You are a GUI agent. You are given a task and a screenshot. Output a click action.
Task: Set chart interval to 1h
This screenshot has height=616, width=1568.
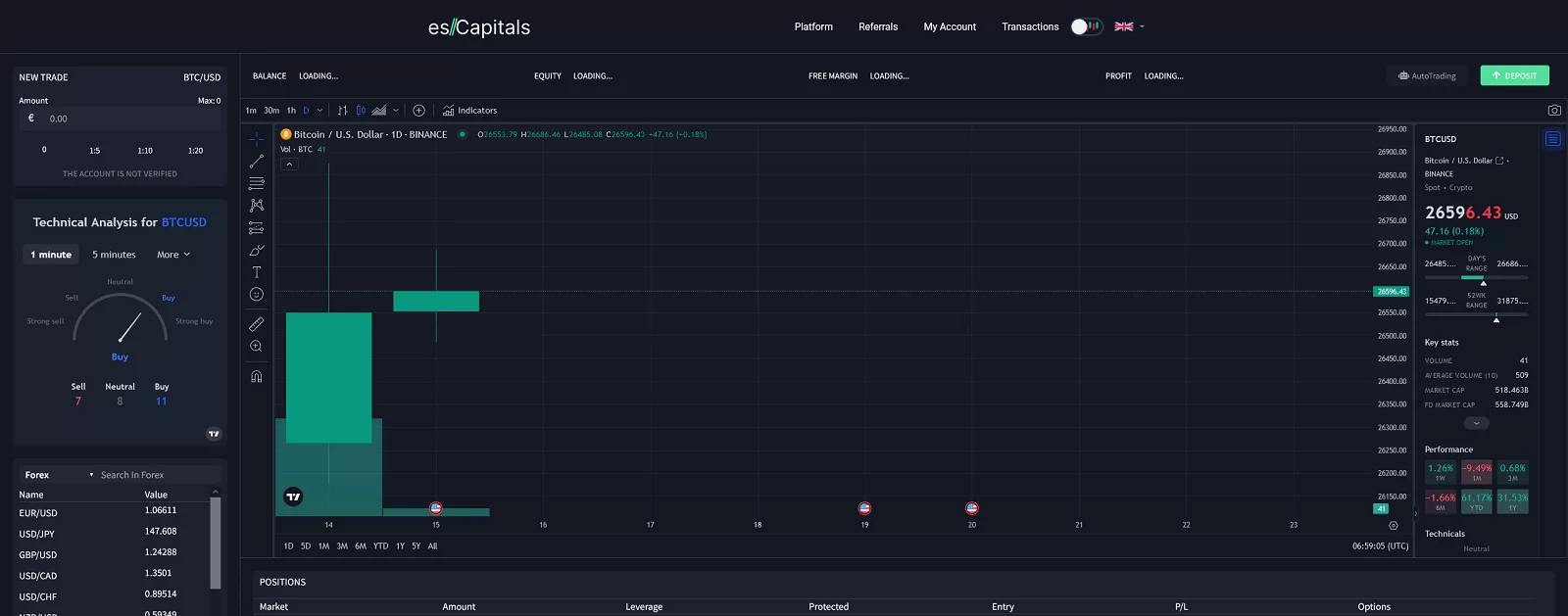tap(291, 111)
